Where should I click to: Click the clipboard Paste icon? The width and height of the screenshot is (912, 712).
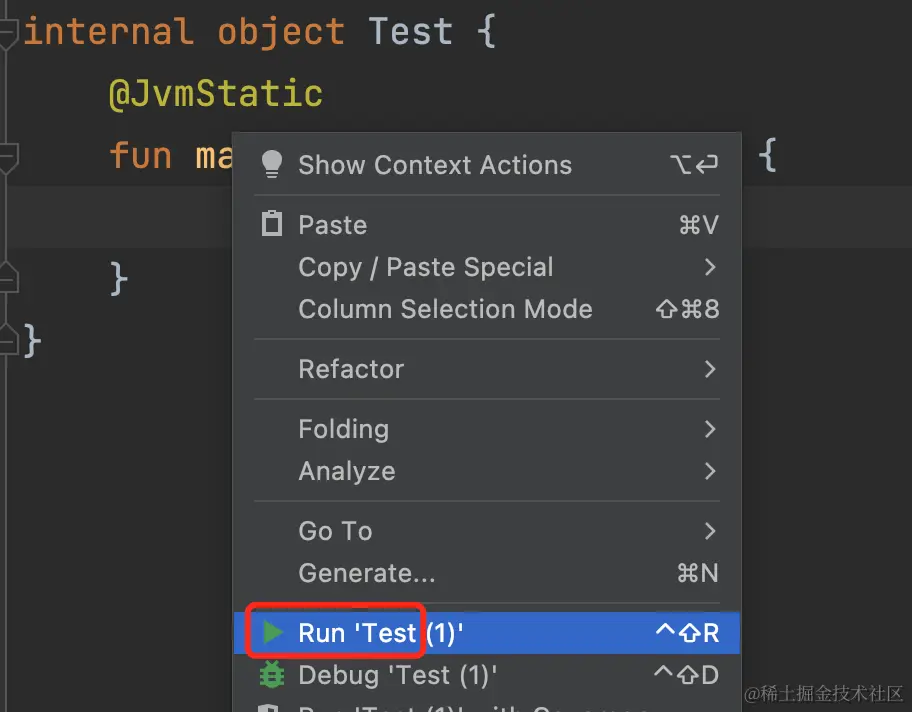tap(272, 224)
